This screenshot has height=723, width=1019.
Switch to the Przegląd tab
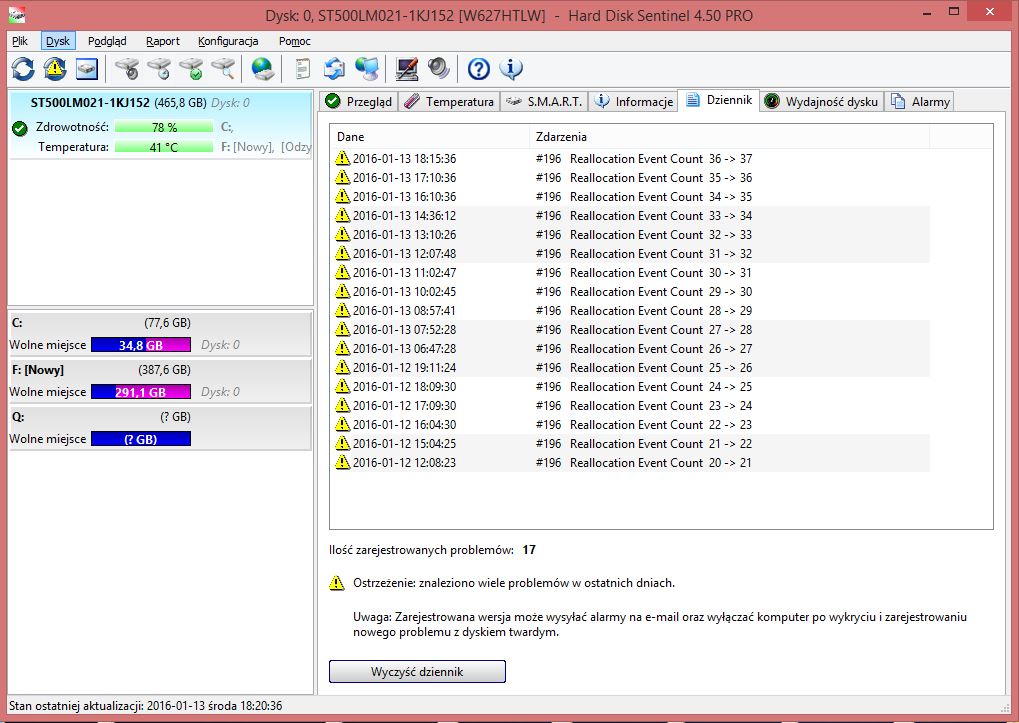(x=359, y=101)
